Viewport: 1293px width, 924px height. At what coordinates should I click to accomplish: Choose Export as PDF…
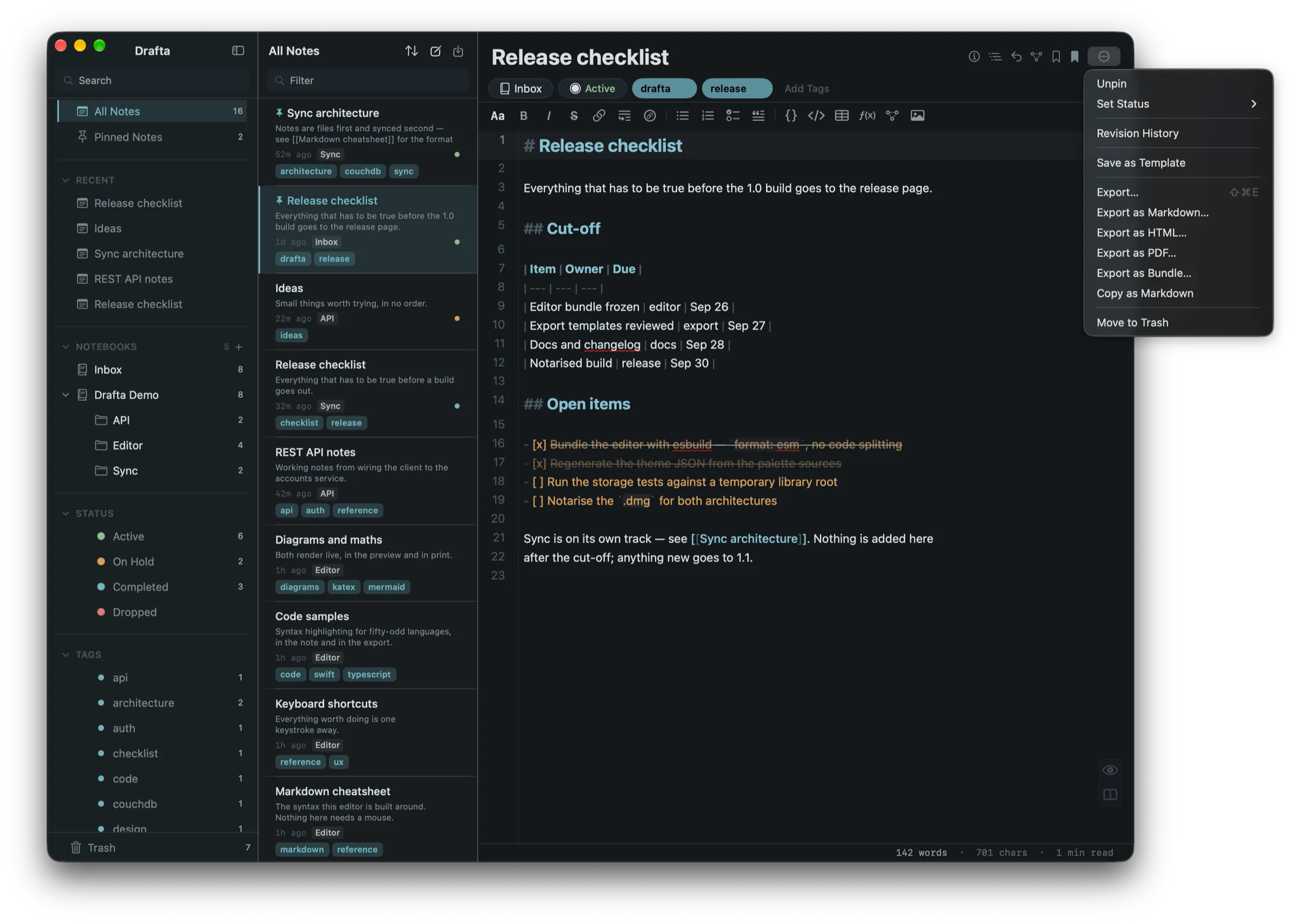(1177, 253)
